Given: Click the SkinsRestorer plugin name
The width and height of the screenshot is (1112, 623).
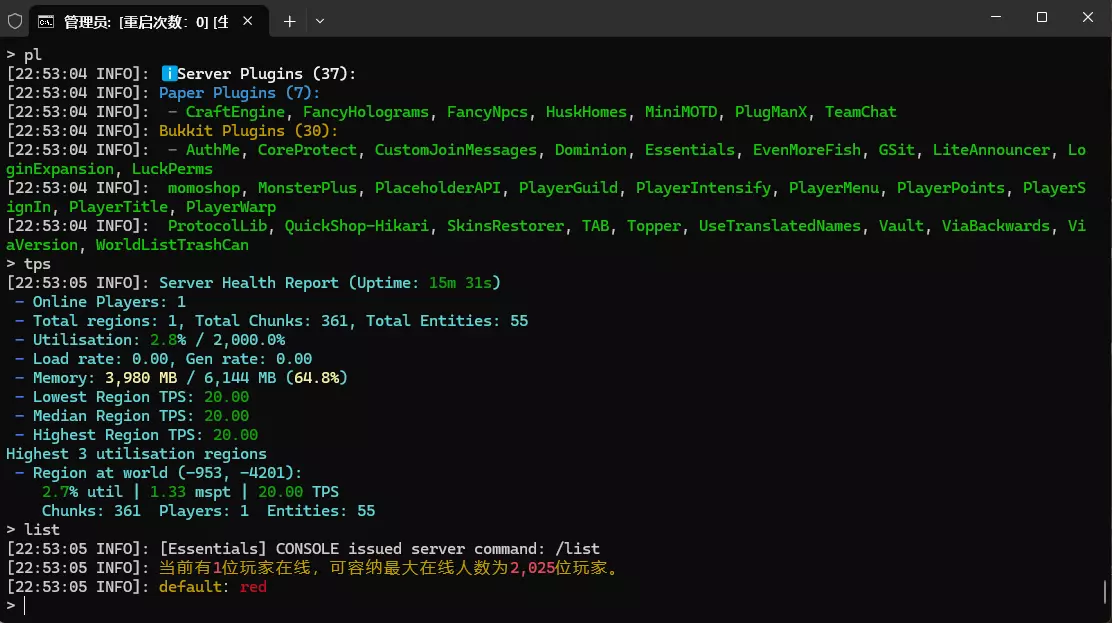Looking at the screenshot, I should (x=505, y=226).
